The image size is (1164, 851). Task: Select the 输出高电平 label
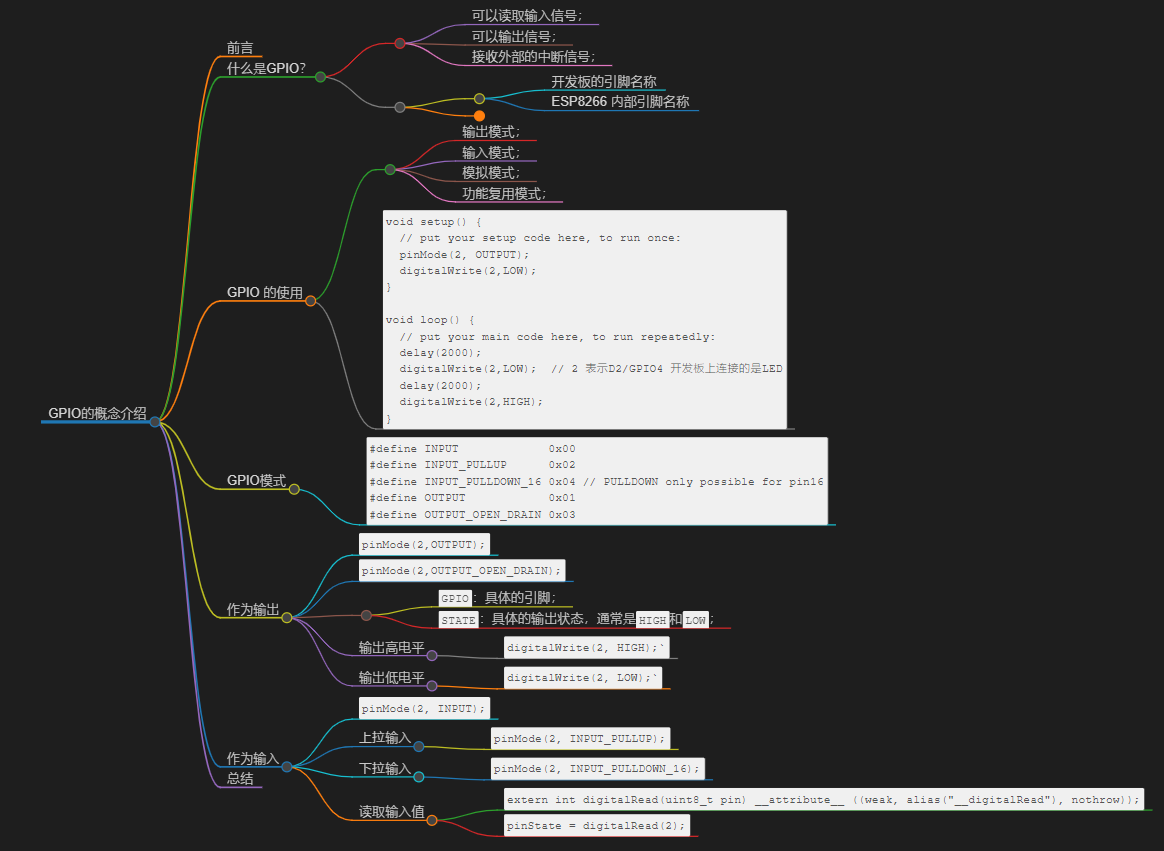click(x=391, y=648)
